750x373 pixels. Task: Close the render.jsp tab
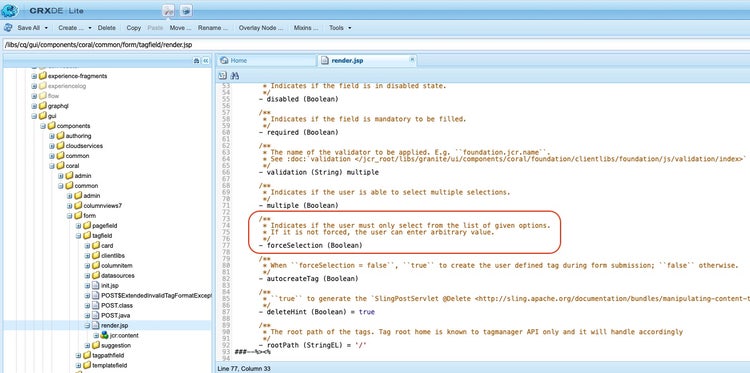[412, 59]
